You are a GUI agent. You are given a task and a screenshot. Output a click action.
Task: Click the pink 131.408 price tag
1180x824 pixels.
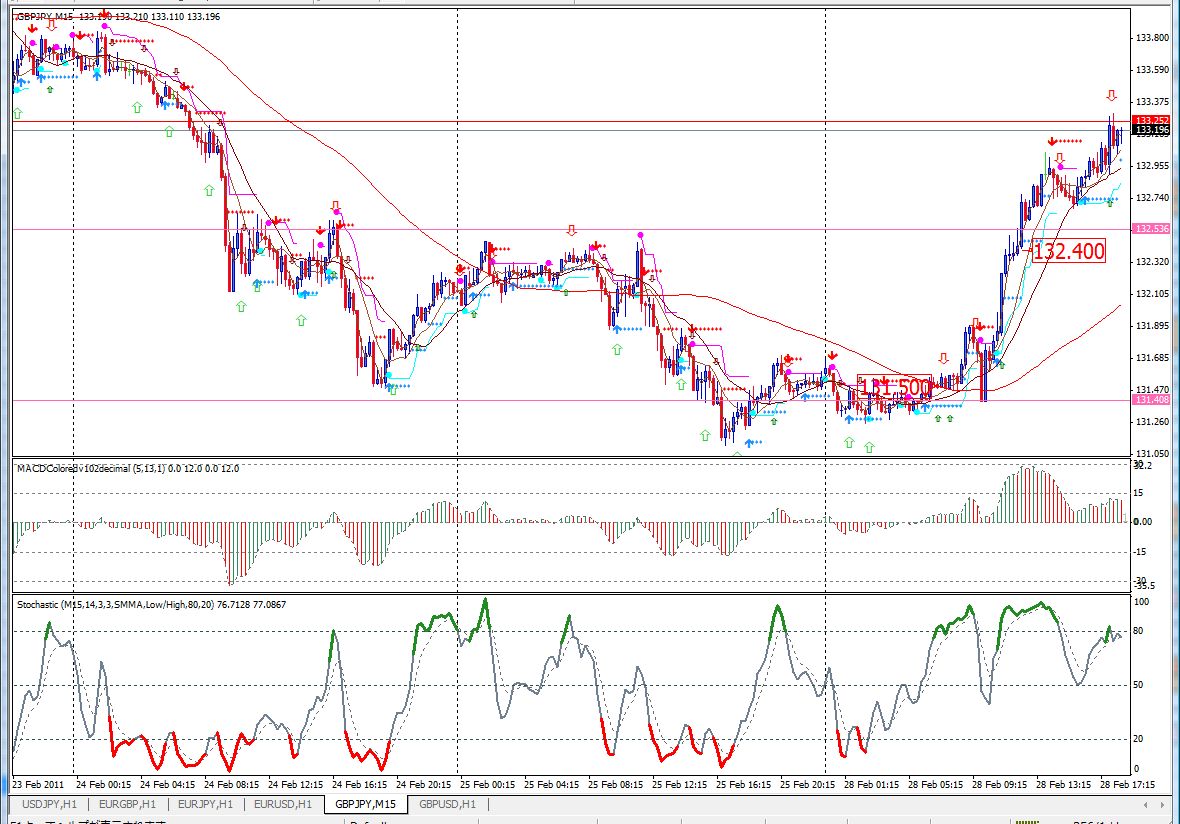click(x=1151, y=400)
